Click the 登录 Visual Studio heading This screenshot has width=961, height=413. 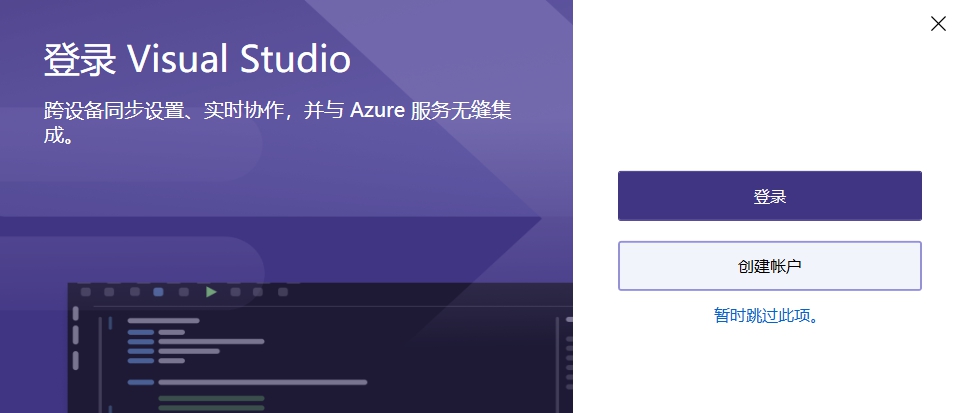click(197, 59)
